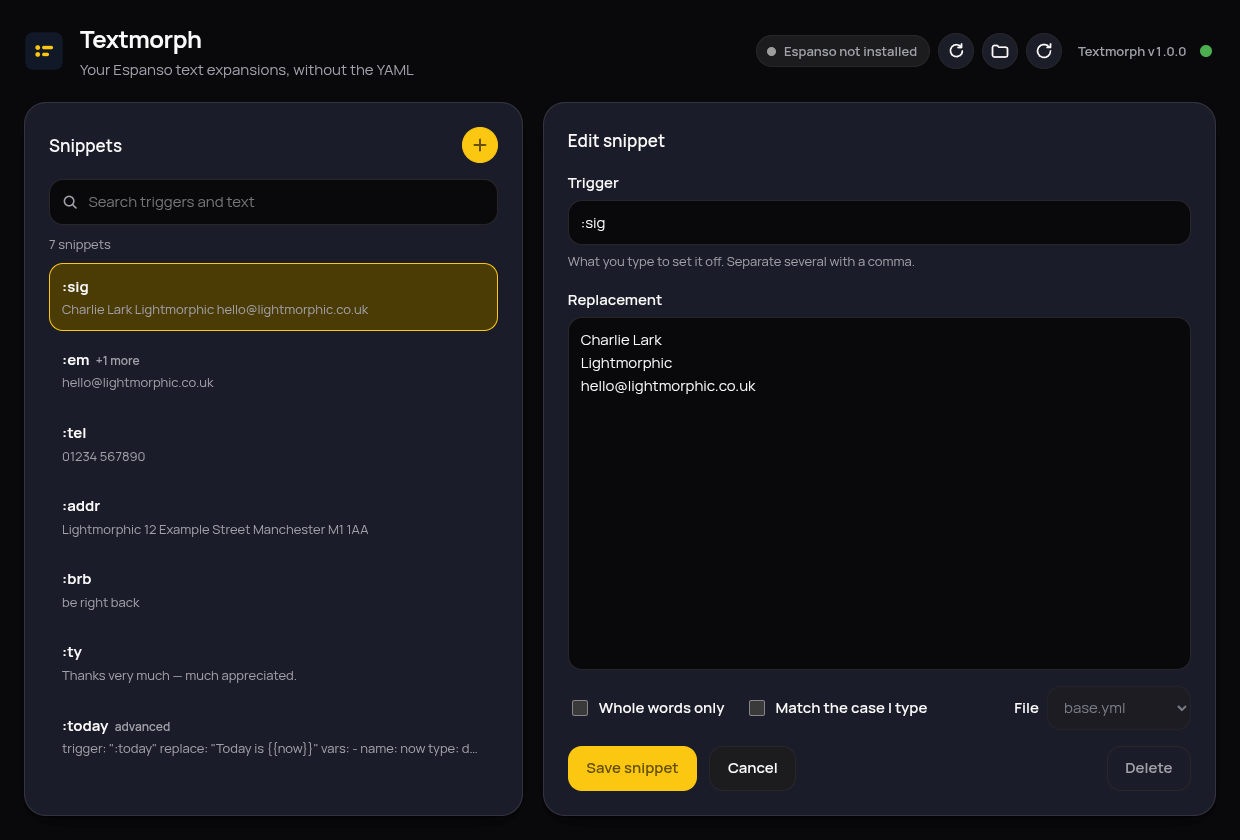Click the Delete button

1149,768
